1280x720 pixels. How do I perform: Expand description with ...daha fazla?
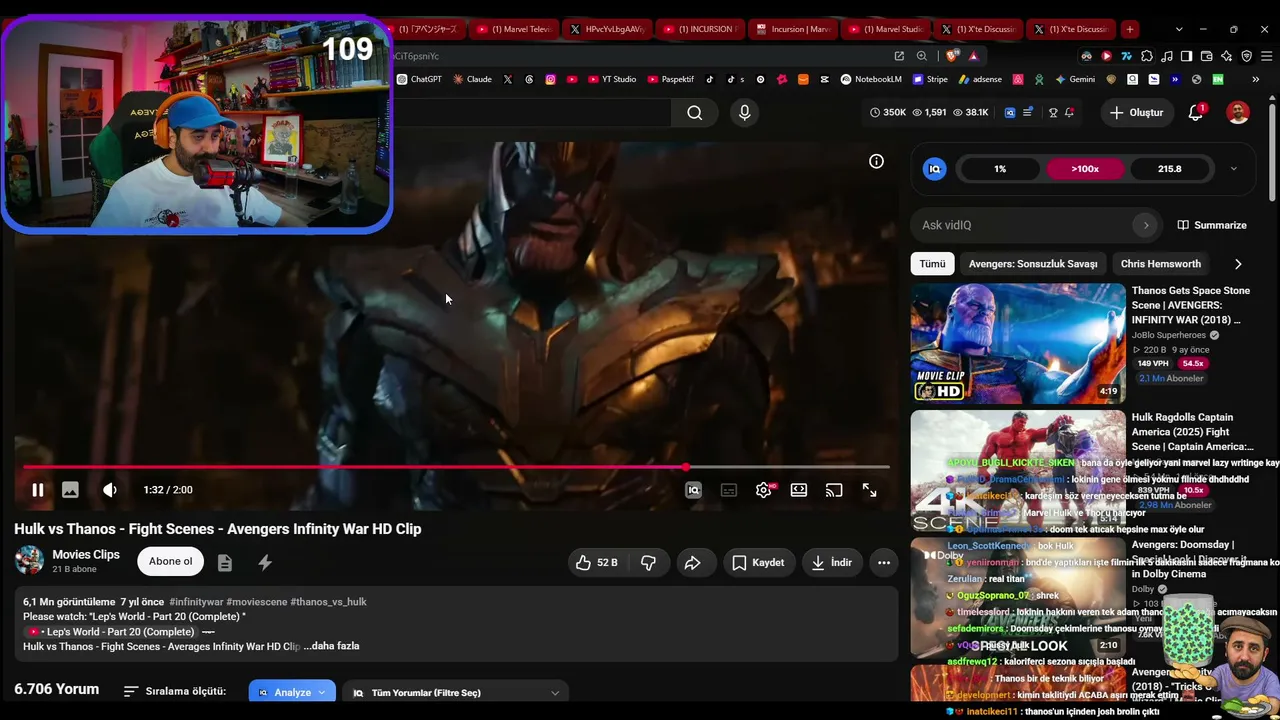pyautogui.click(x=331, y=646)
